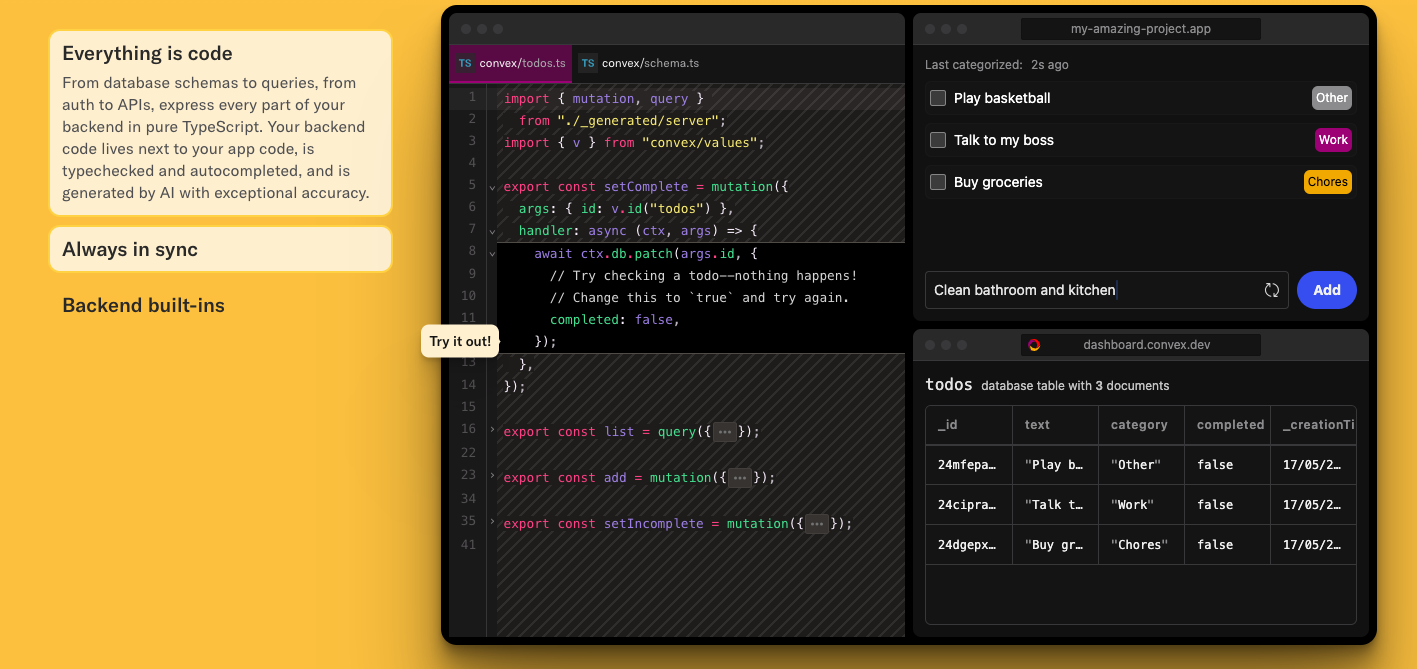This screenshot has width=1417, height=669.
Task: Click the TS icon on the convex/todos.ts tab
Action: pos(464,63)
